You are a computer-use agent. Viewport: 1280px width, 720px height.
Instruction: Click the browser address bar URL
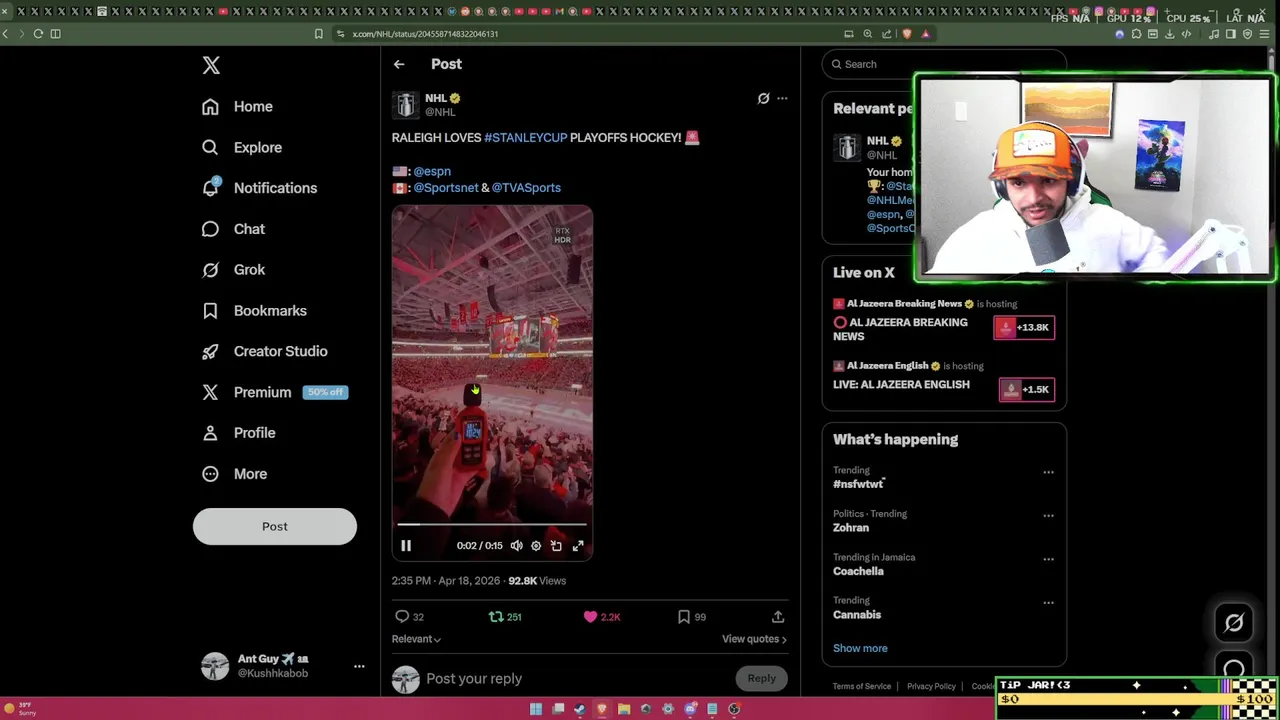425,34
